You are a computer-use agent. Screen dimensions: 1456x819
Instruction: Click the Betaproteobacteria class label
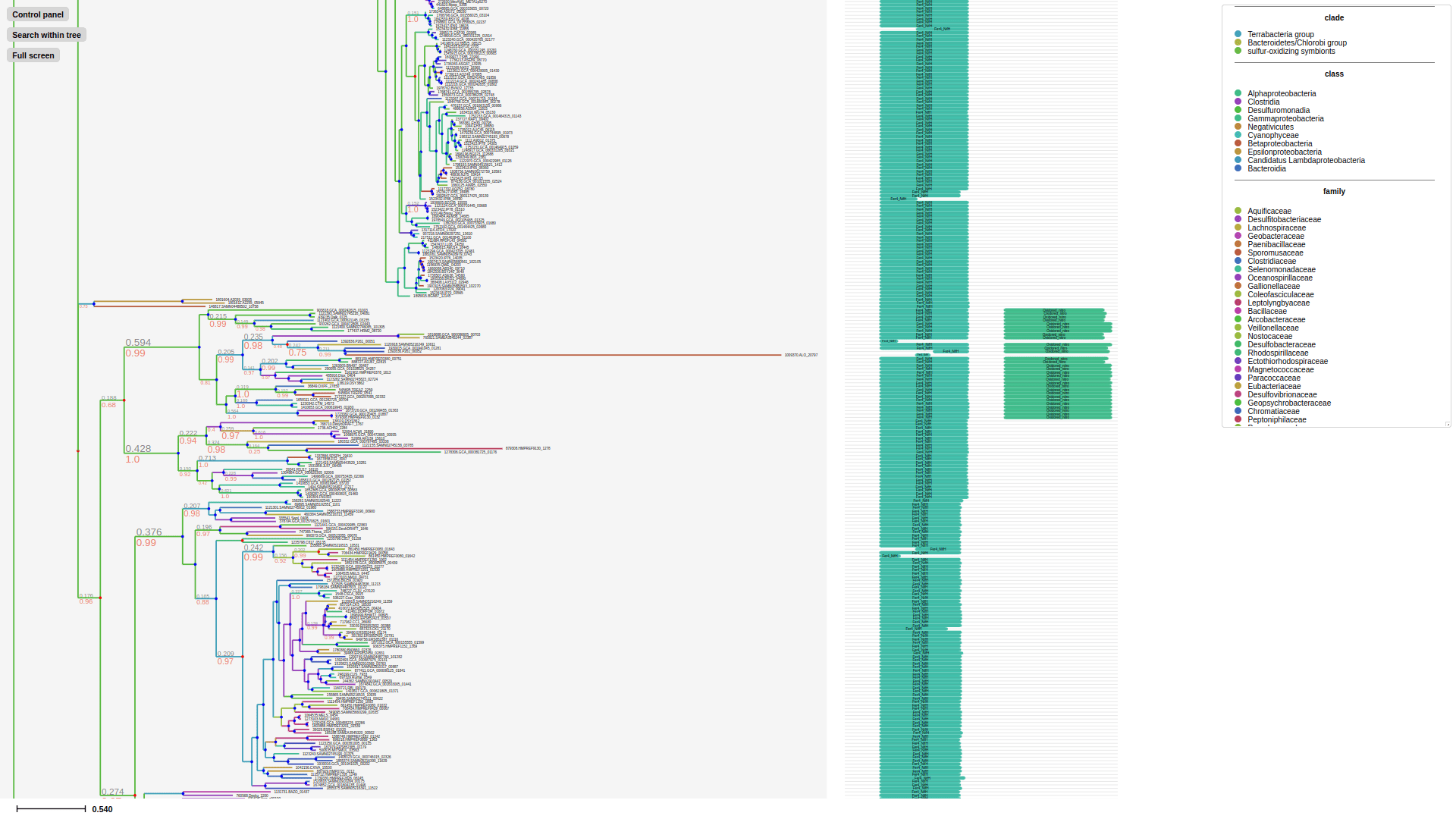pyautogui.click(x=1280, y=143)
